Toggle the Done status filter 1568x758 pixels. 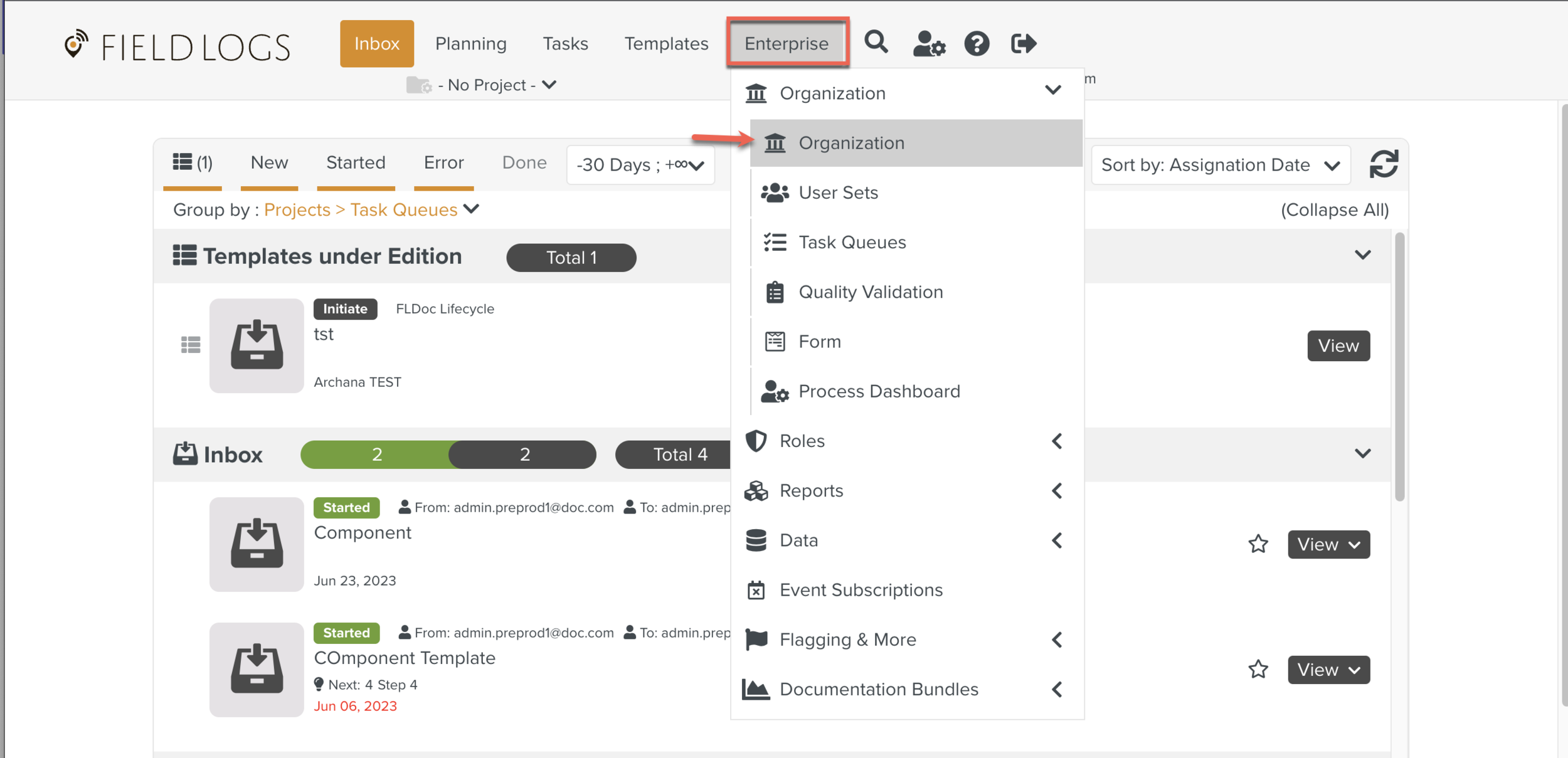point(524,163)
